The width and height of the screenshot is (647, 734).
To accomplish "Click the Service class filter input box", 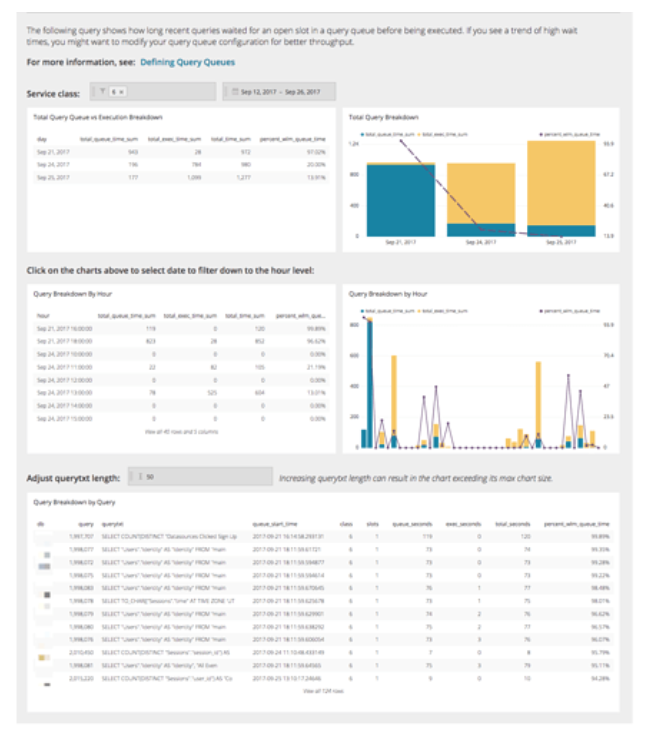I will 153,92.
